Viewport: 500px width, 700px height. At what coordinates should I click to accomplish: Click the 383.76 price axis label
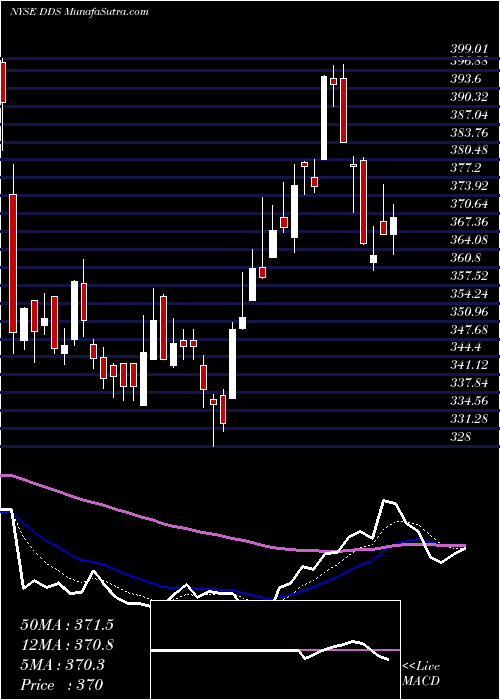[469, 132]
